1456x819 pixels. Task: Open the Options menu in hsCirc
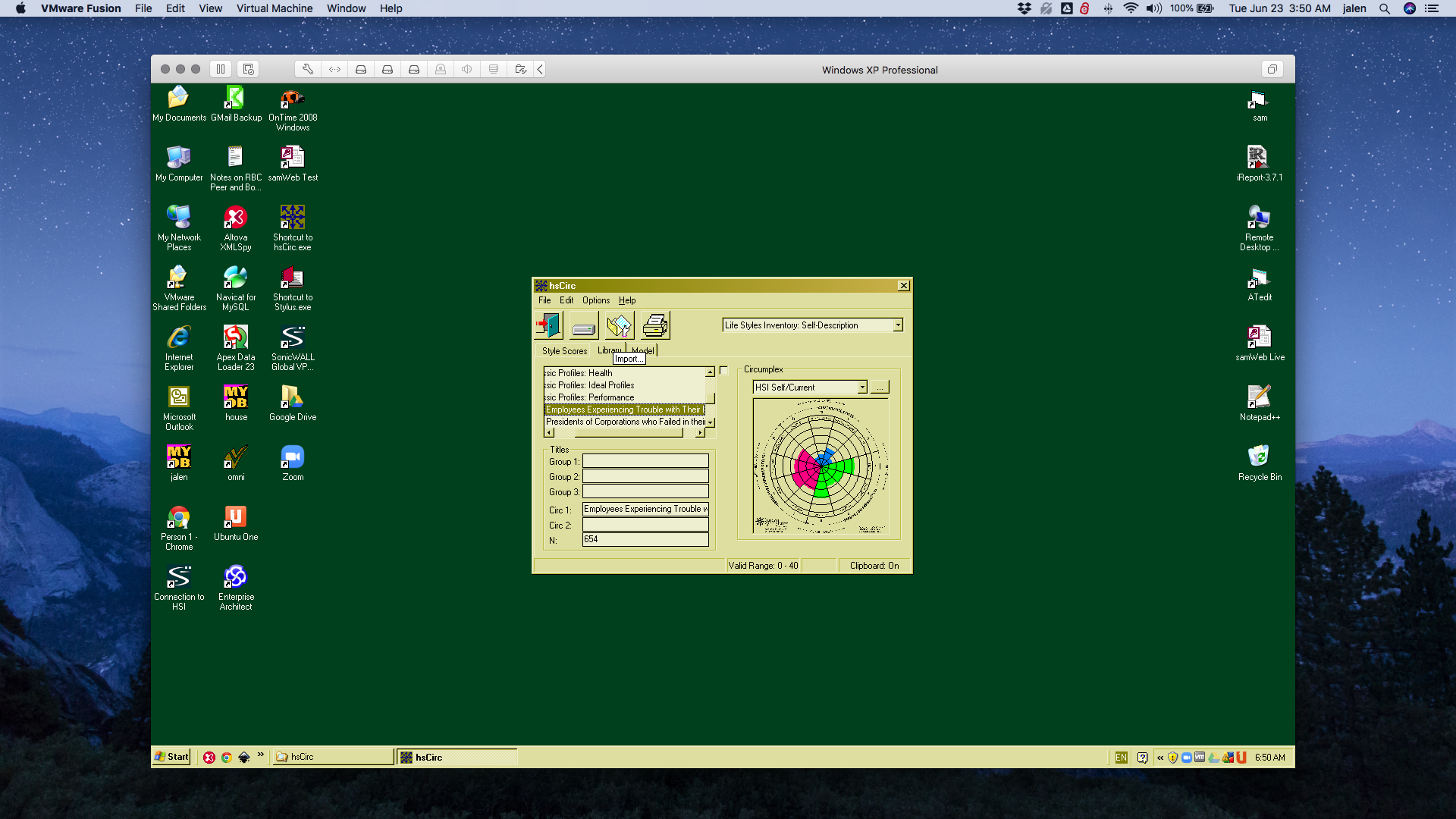click(x=596, y=300)
